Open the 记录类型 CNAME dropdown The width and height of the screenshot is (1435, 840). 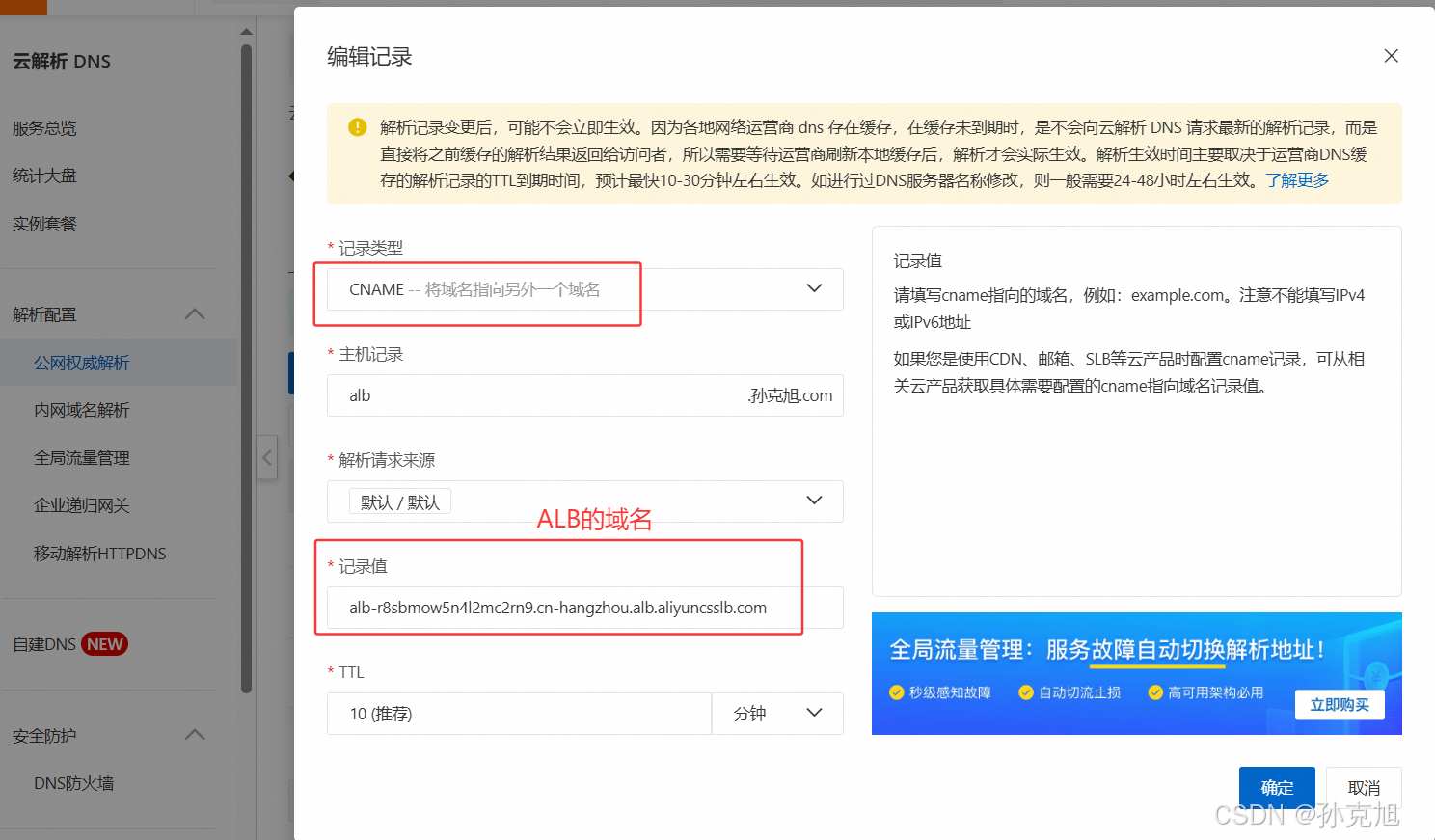pyautogui.click(x=585, y=289)
